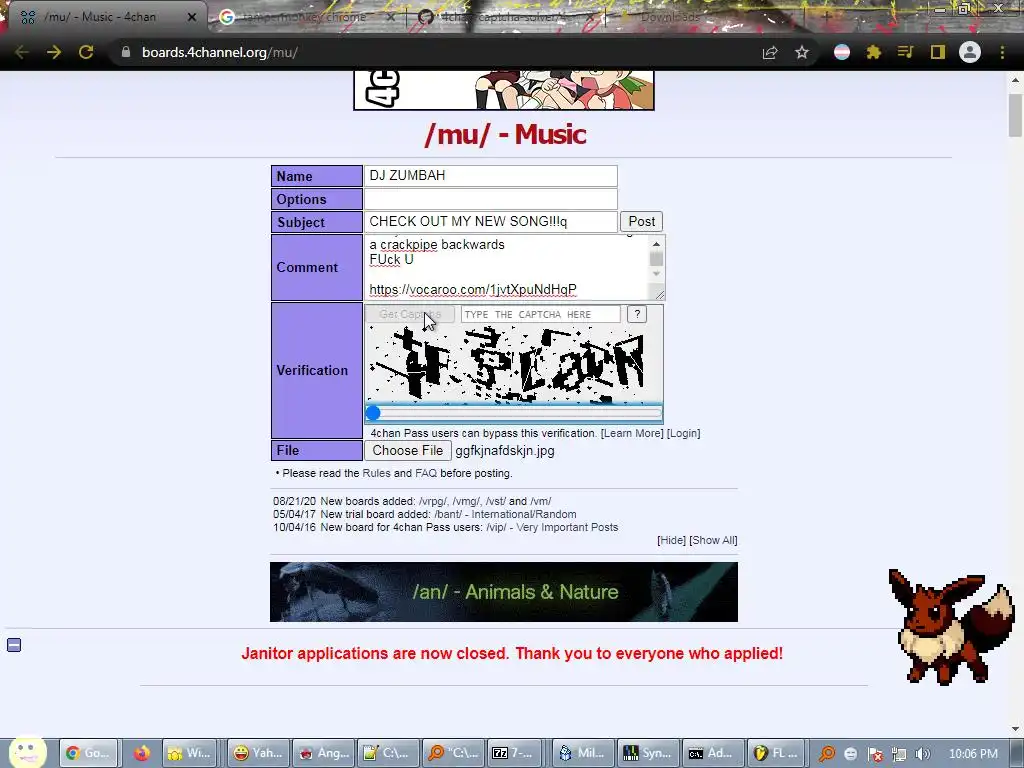Open the /vst/ board link
The image size is (1024, 768).
point(496,501)
